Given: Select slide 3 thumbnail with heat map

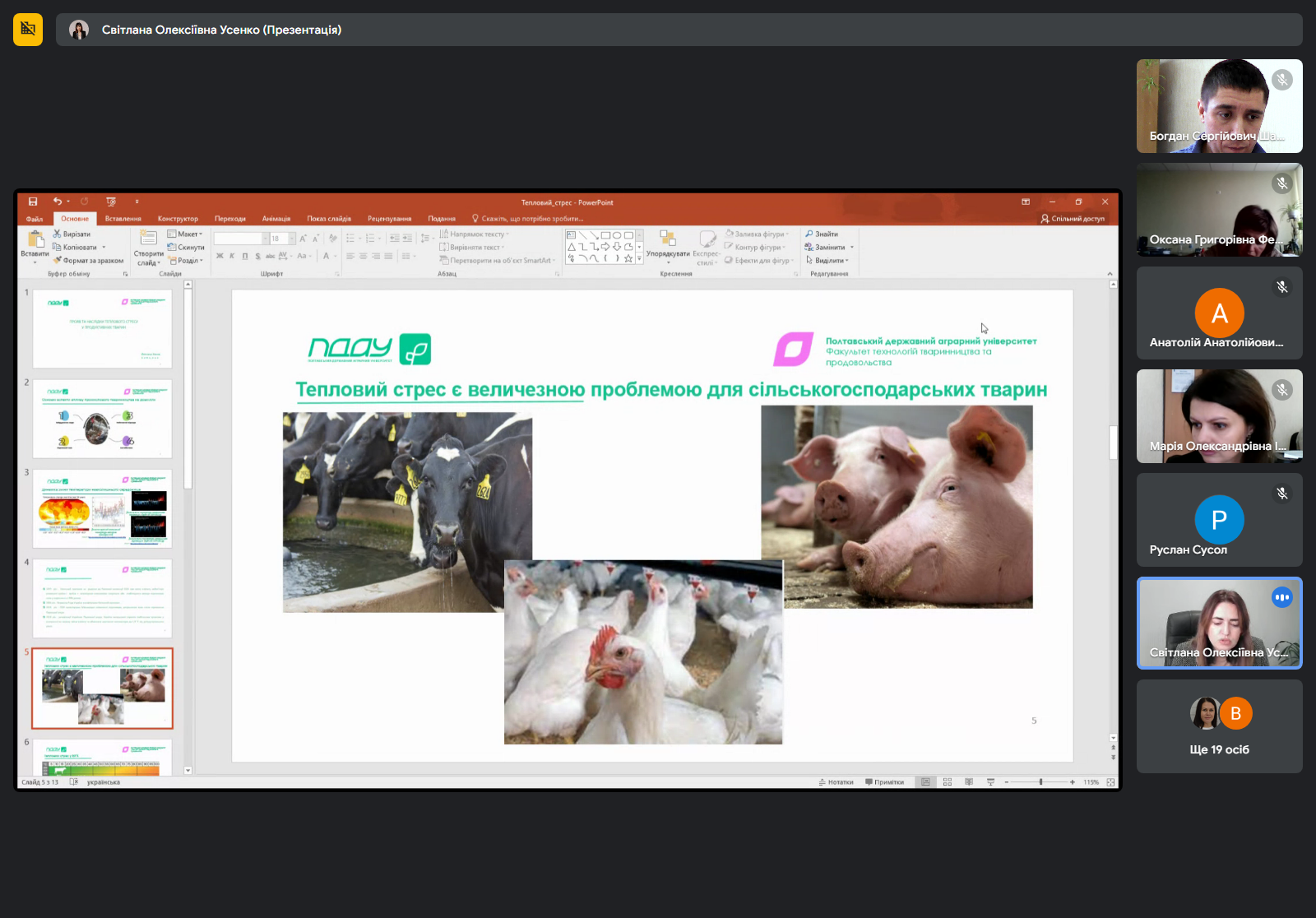Looking at the screenshot, I should (102, 508).
